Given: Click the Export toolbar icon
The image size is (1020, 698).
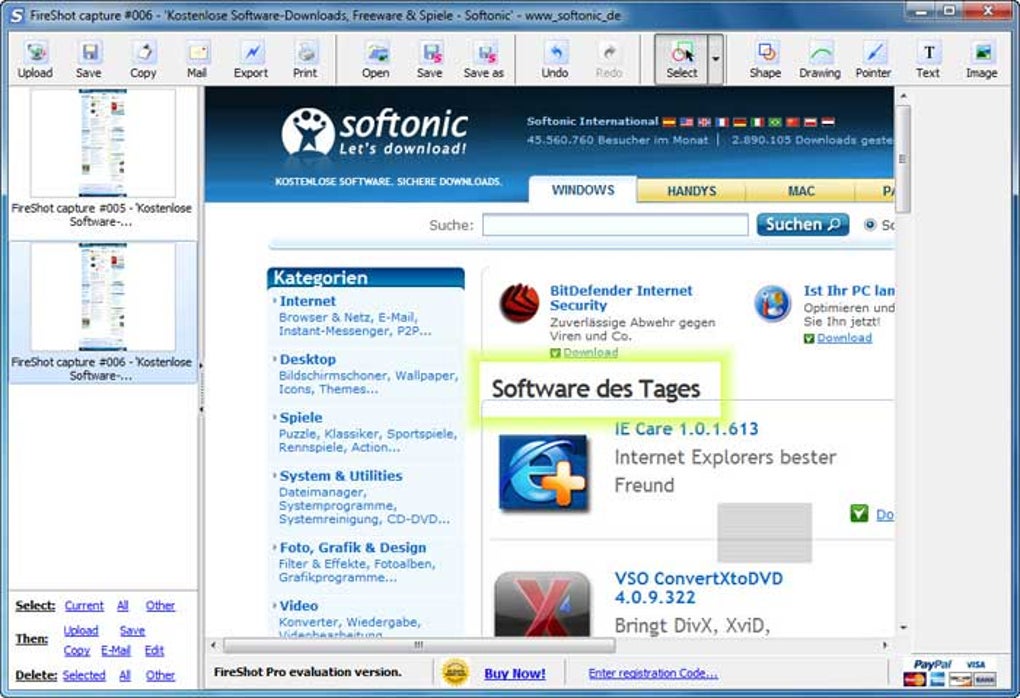Looking at the screenshot, I should pyautogui.click(x=251, y=60).
